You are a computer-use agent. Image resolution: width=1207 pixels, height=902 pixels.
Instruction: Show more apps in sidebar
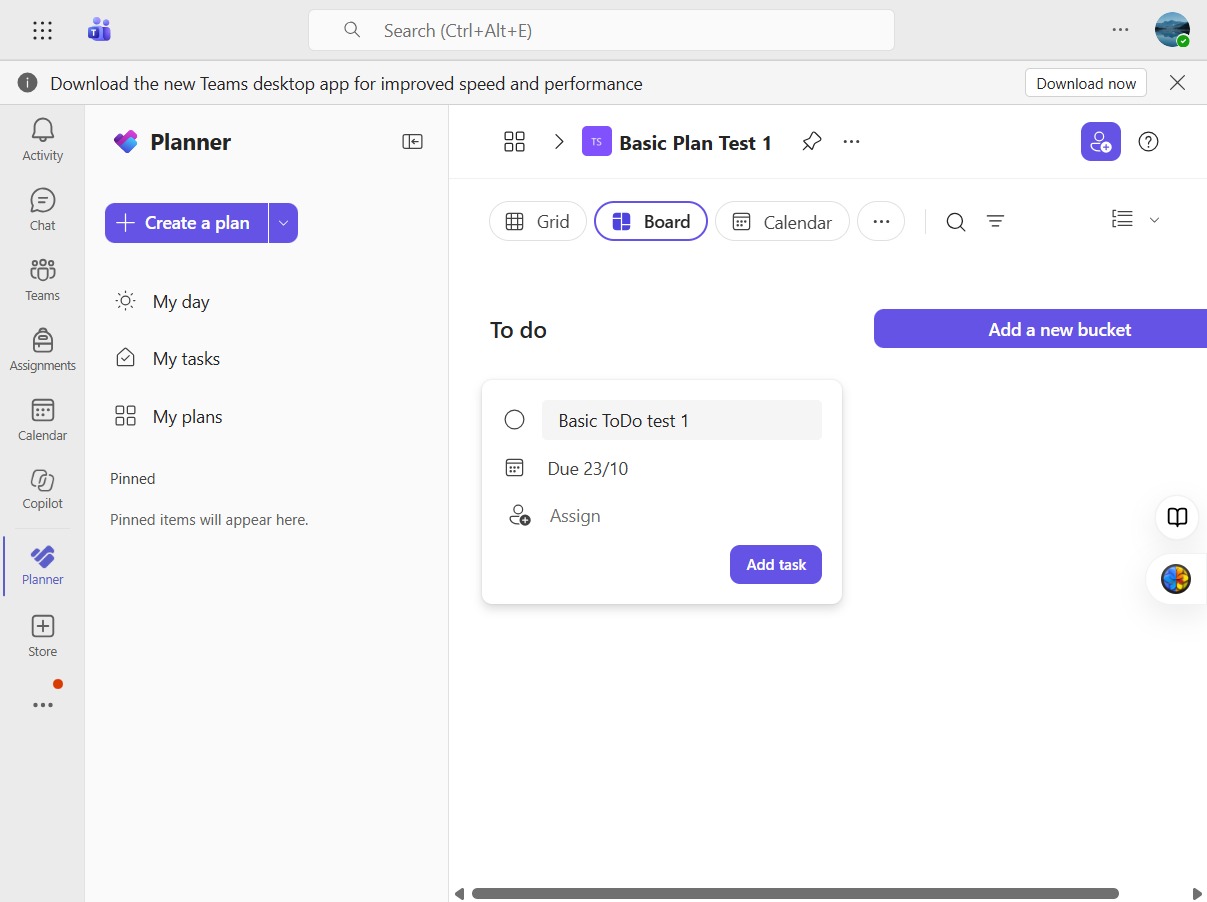tap(43, 705)
